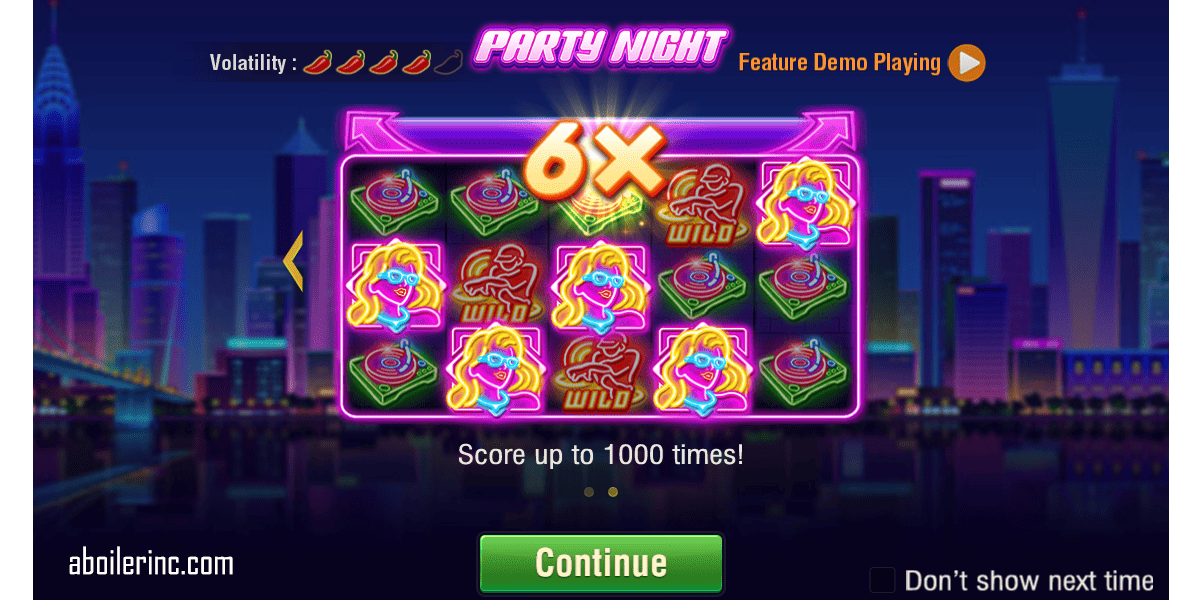Image resolution: width=1200 pixels, height=600 pixels.
Task: Select the first pagination dot
Action: click(589, 492)
